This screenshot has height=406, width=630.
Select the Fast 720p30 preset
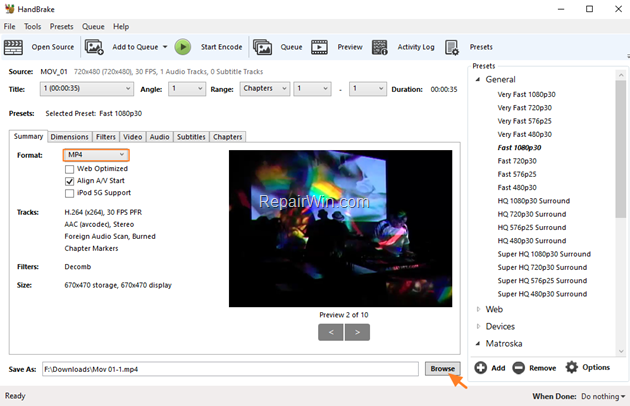tap(517, 161)
